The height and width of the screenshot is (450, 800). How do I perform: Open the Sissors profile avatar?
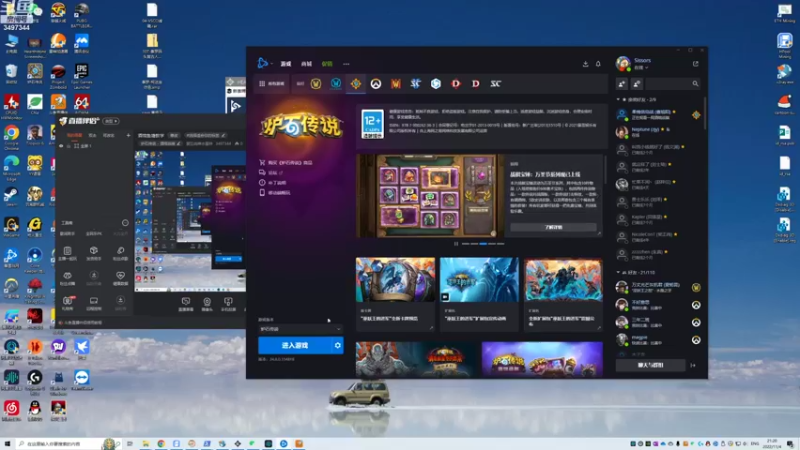pyautogui.click(x=623, y=63)
